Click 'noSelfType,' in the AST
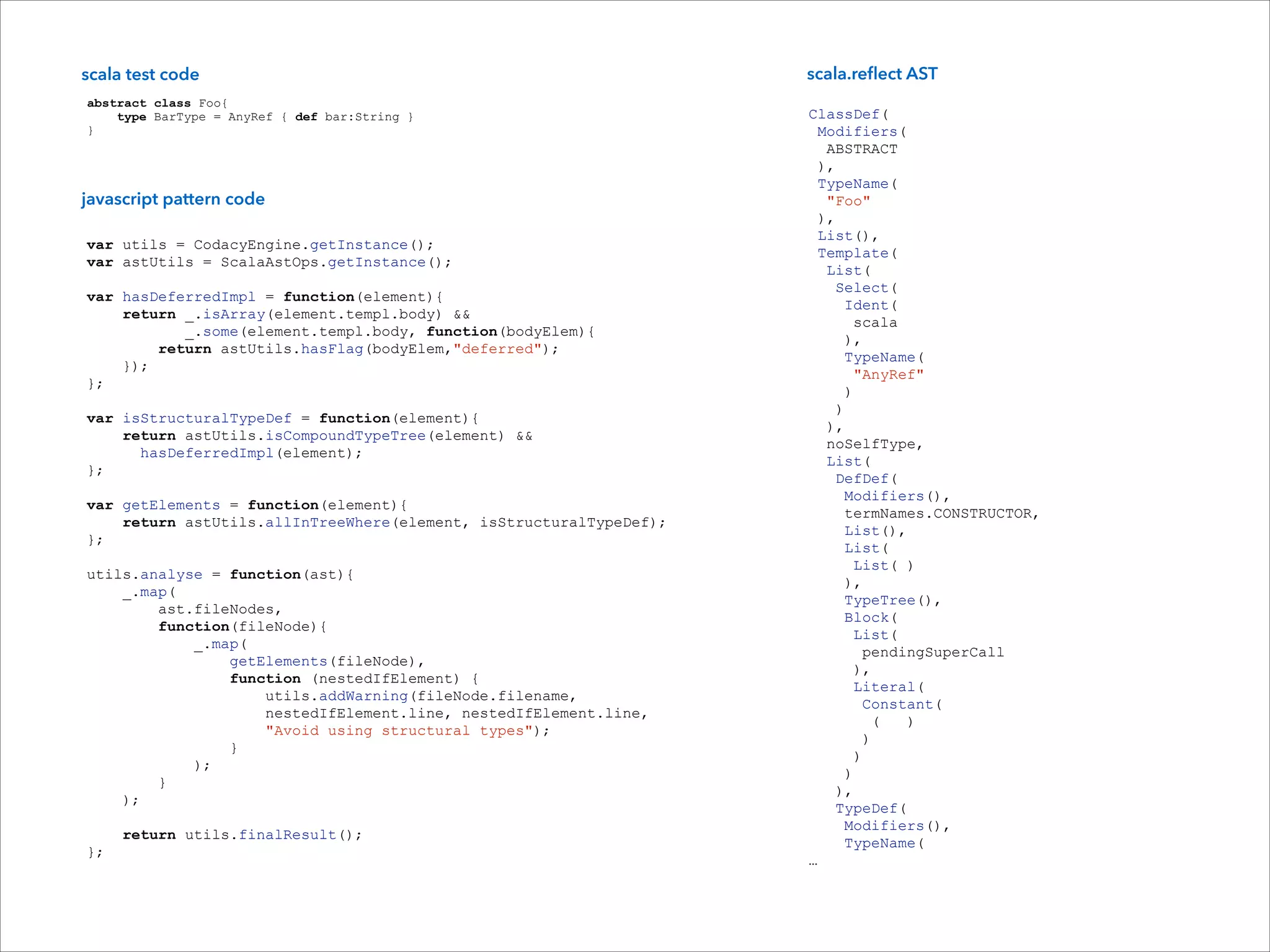 pos(874,444)
